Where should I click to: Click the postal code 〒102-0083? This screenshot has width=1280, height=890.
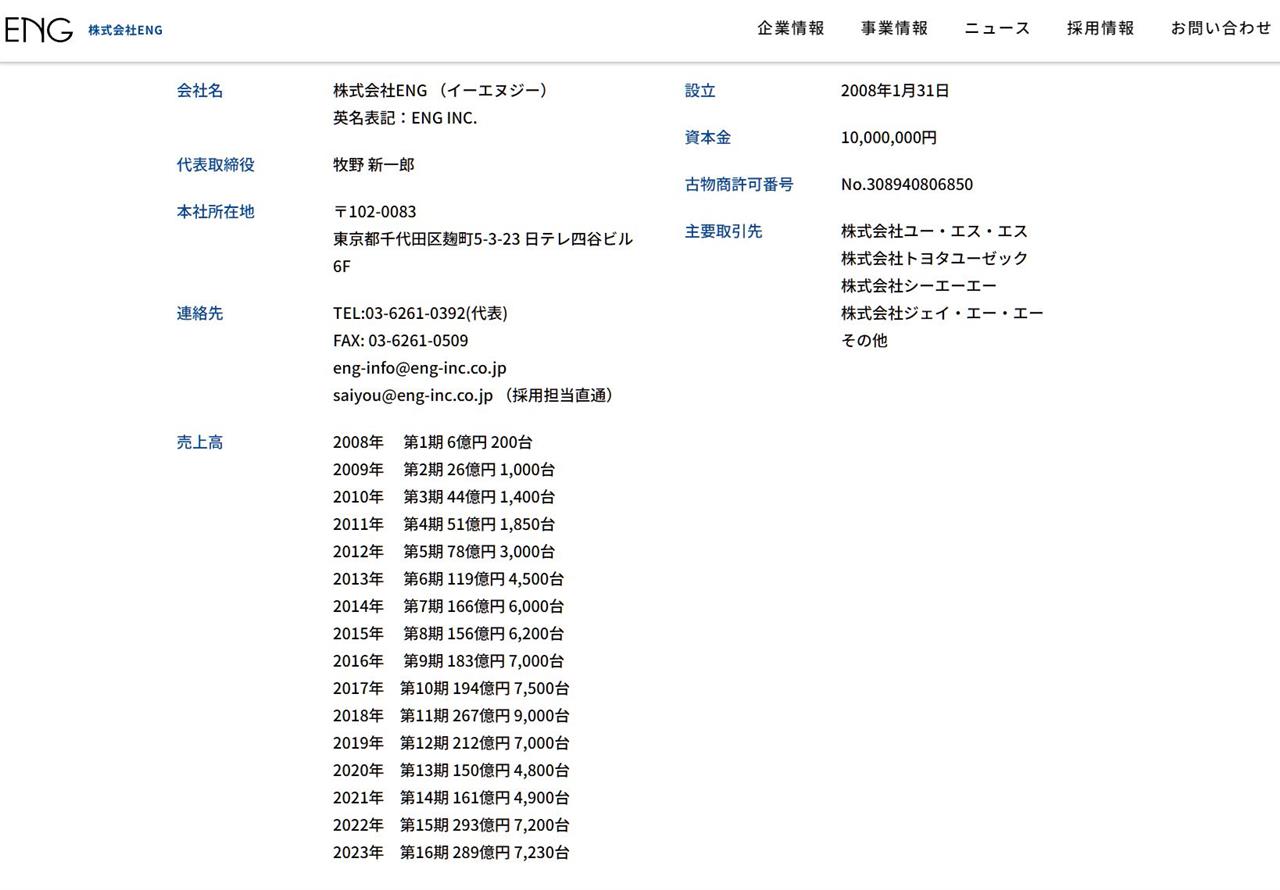point(375,211)
